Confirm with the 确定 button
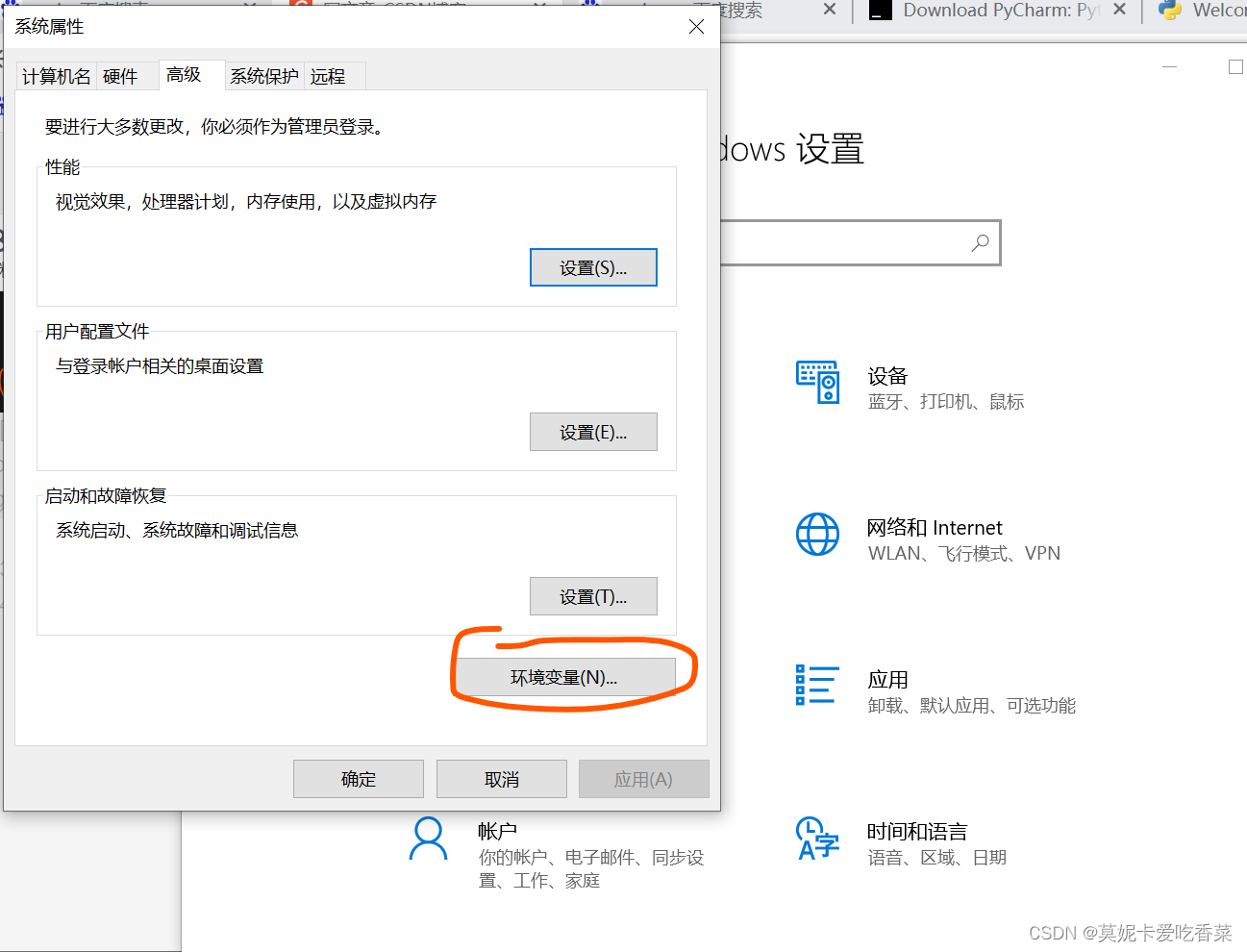The height and width of the screenshot is (952, 1247). click(x=359, y=779)
